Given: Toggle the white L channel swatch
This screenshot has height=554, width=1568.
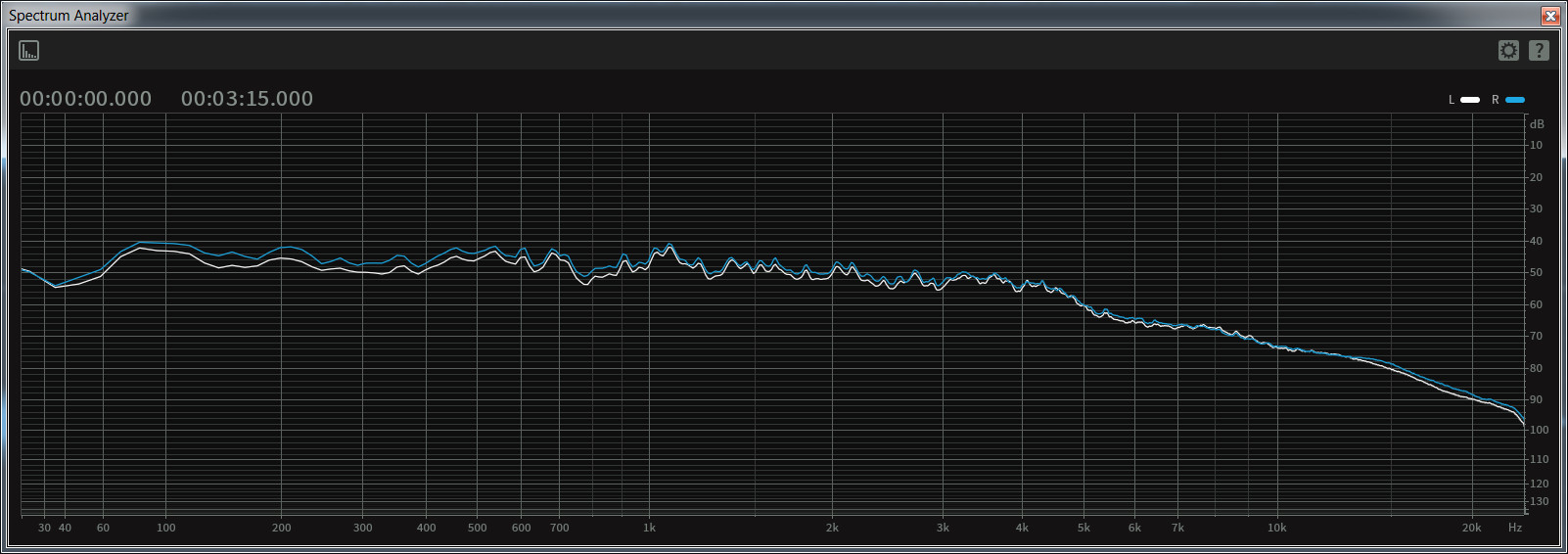Looking at the screenshot, I should click(1470, 100).
